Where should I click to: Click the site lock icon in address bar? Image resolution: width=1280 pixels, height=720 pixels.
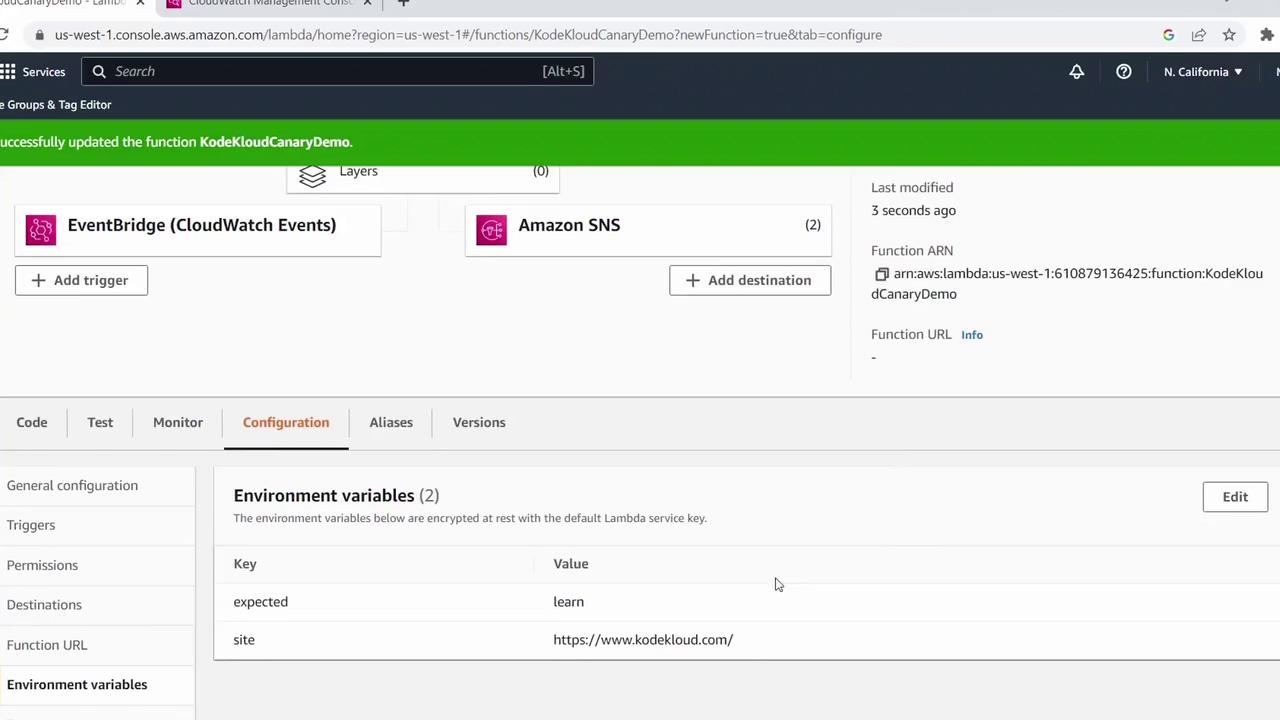click(39, 35)
